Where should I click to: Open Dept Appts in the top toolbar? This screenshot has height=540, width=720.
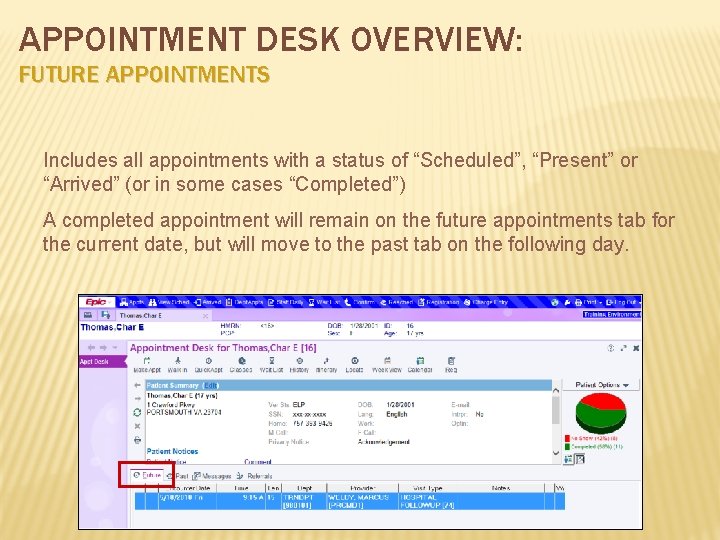[244, 302]
